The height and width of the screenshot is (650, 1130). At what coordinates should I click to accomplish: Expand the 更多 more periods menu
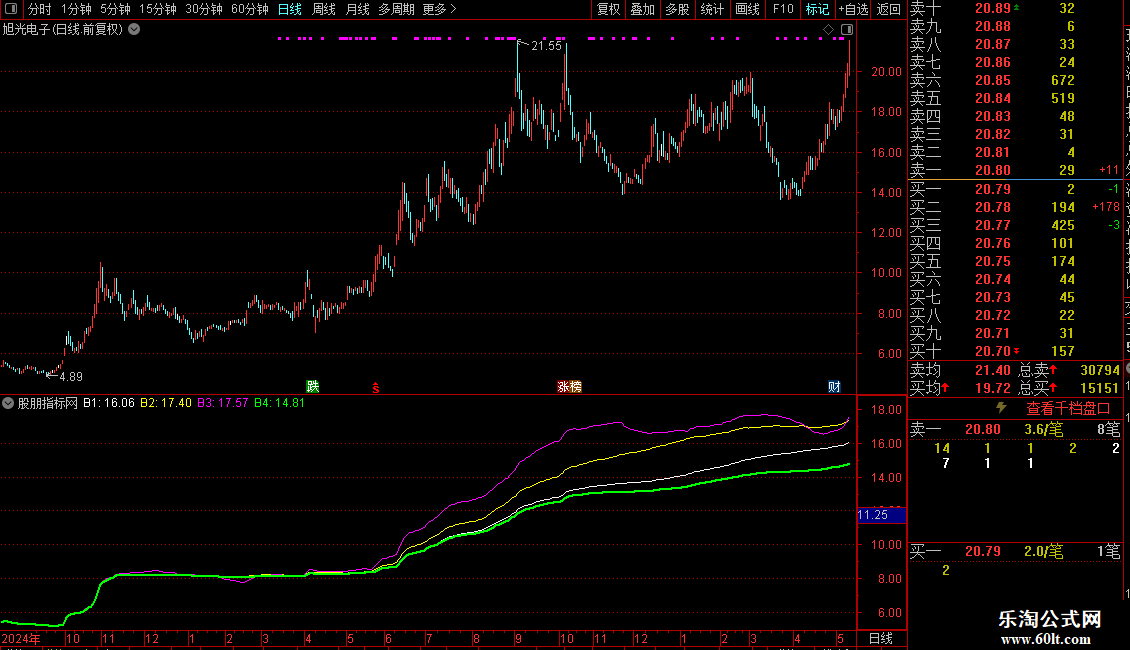tap(439, 9)
